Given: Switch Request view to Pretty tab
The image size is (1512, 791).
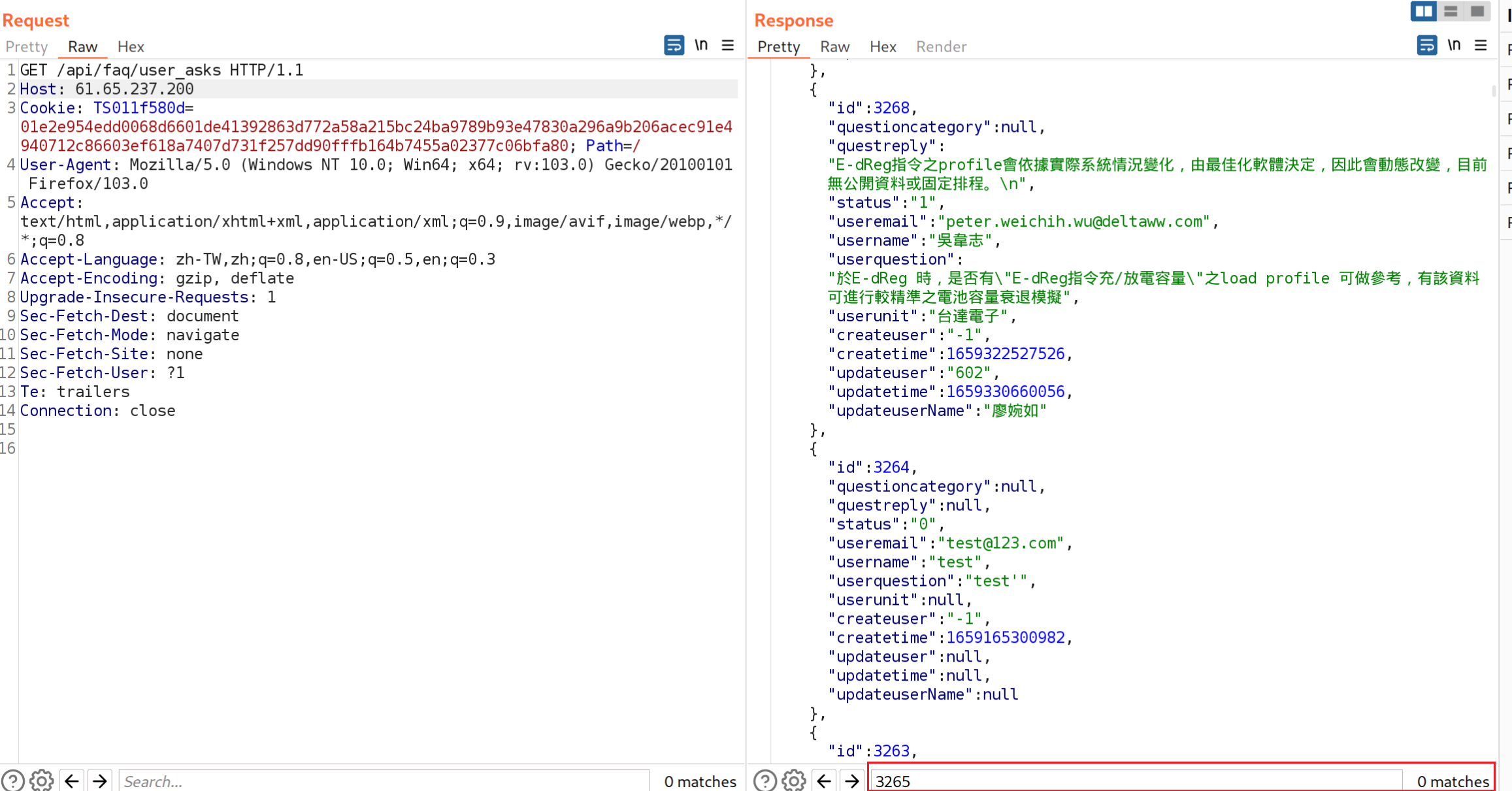Looking at the screenshot, I should 27,46.
